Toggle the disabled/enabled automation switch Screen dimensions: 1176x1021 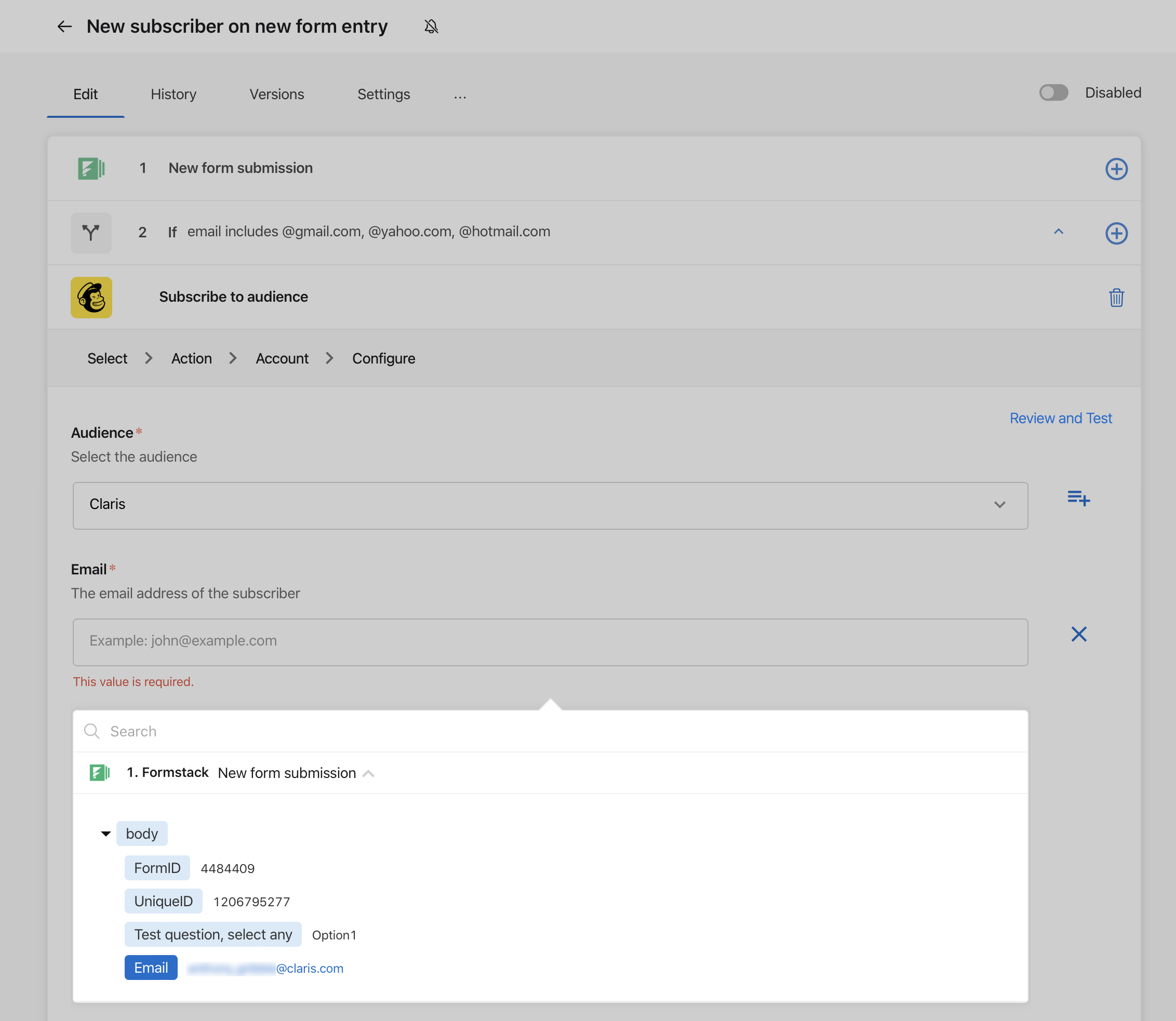click(1055, 93)
